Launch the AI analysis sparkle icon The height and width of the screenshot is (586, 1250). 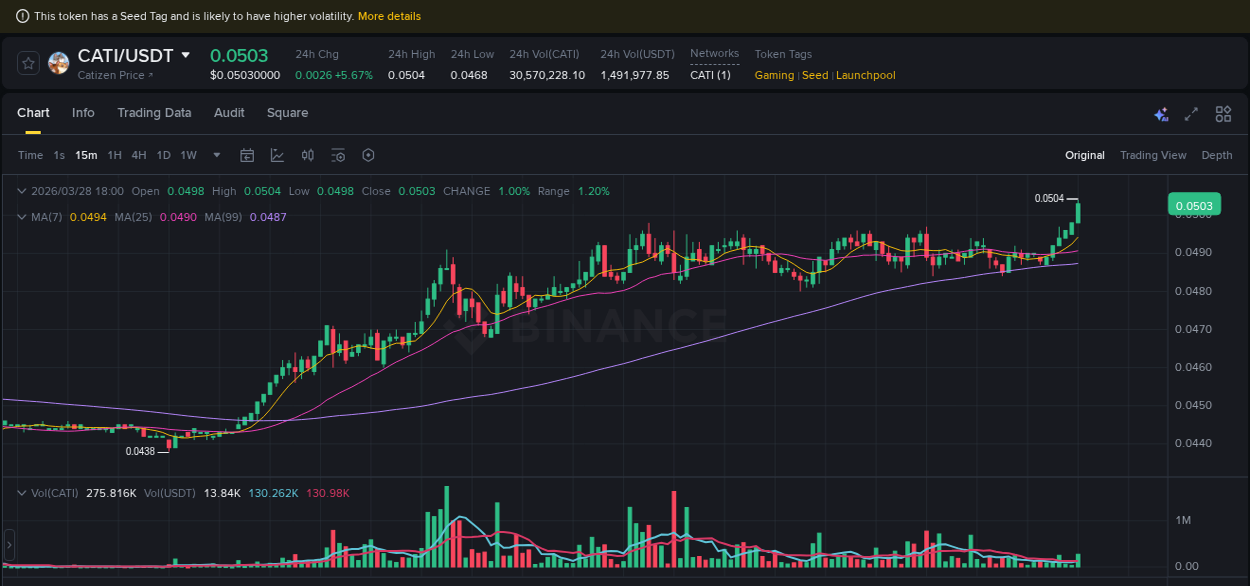1161,115
